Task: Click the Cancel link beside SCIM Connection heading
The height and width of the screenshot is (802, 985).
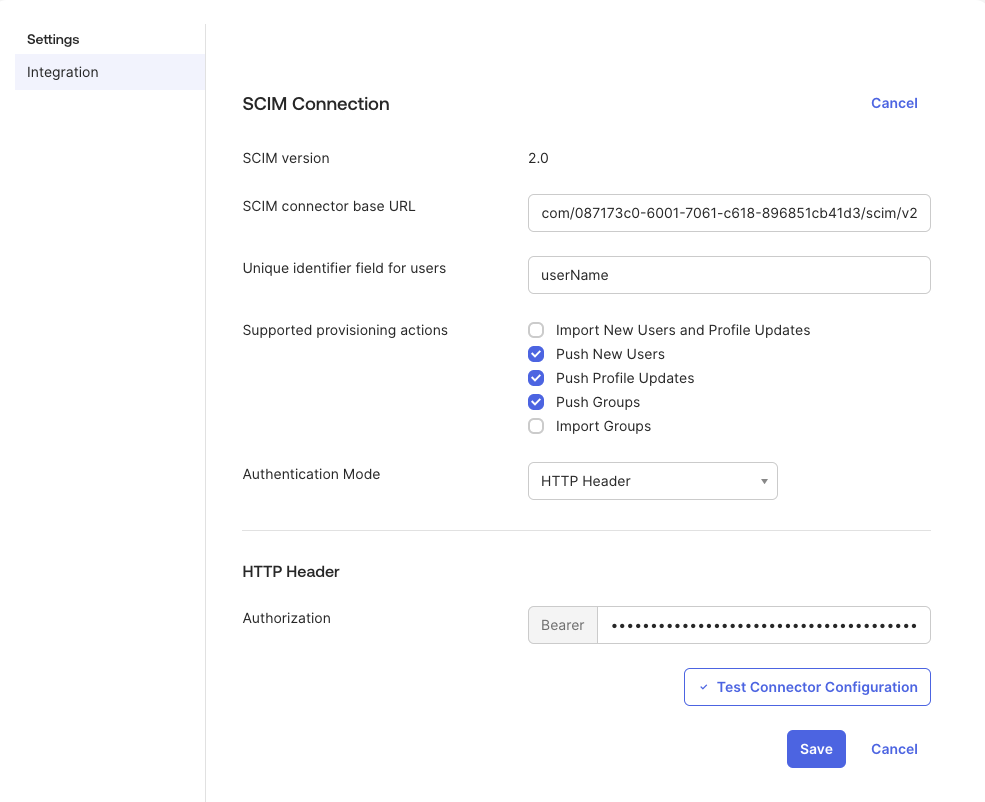Action: pos(894,103)
